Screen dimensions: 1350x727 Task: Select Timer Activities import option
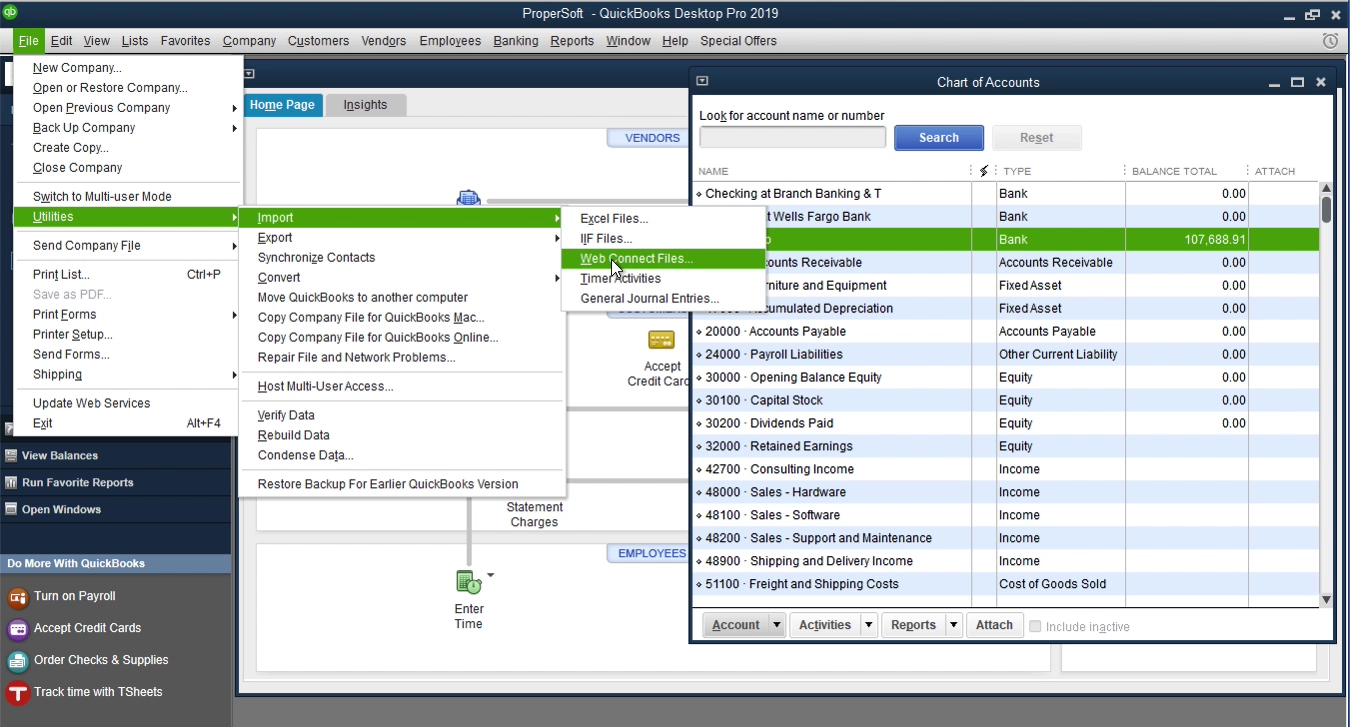661,278
